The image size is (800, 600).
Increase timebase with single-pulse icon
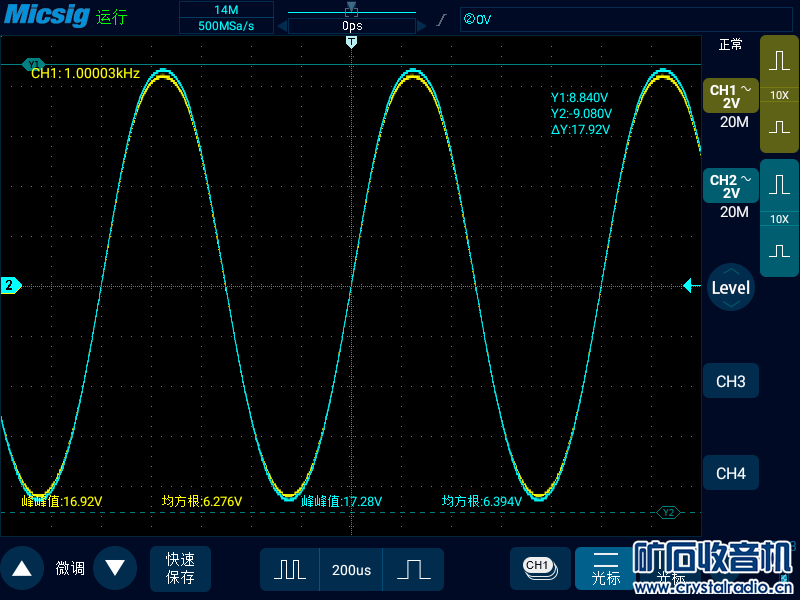point(413,569)
